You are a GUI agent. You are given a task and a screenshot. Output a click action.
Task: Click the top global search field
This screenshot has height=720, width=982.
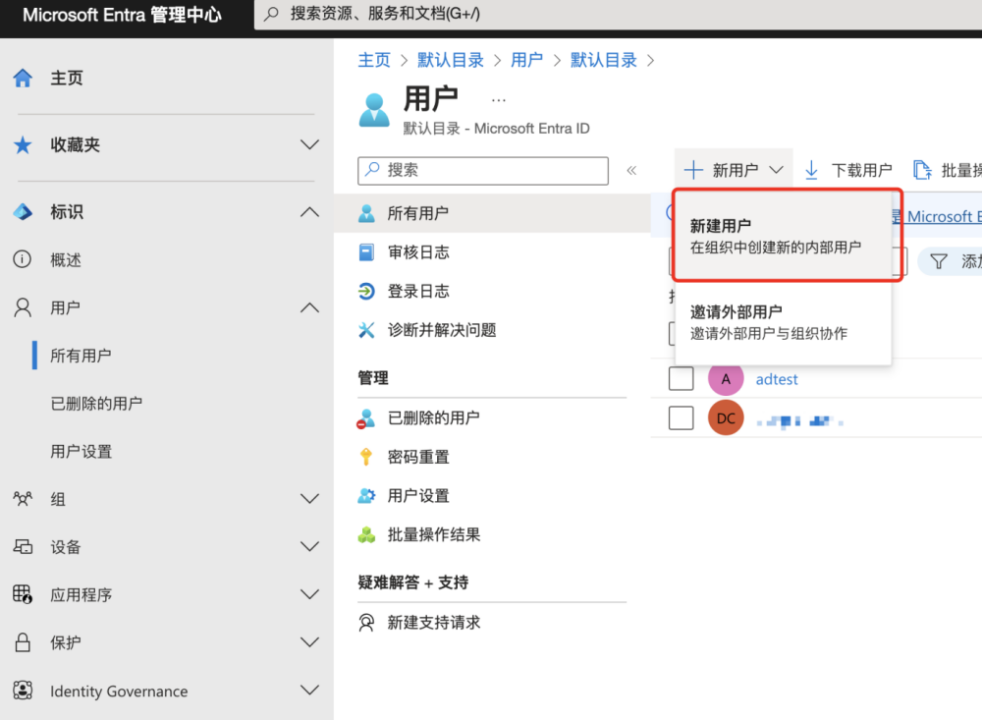[618, 14]
